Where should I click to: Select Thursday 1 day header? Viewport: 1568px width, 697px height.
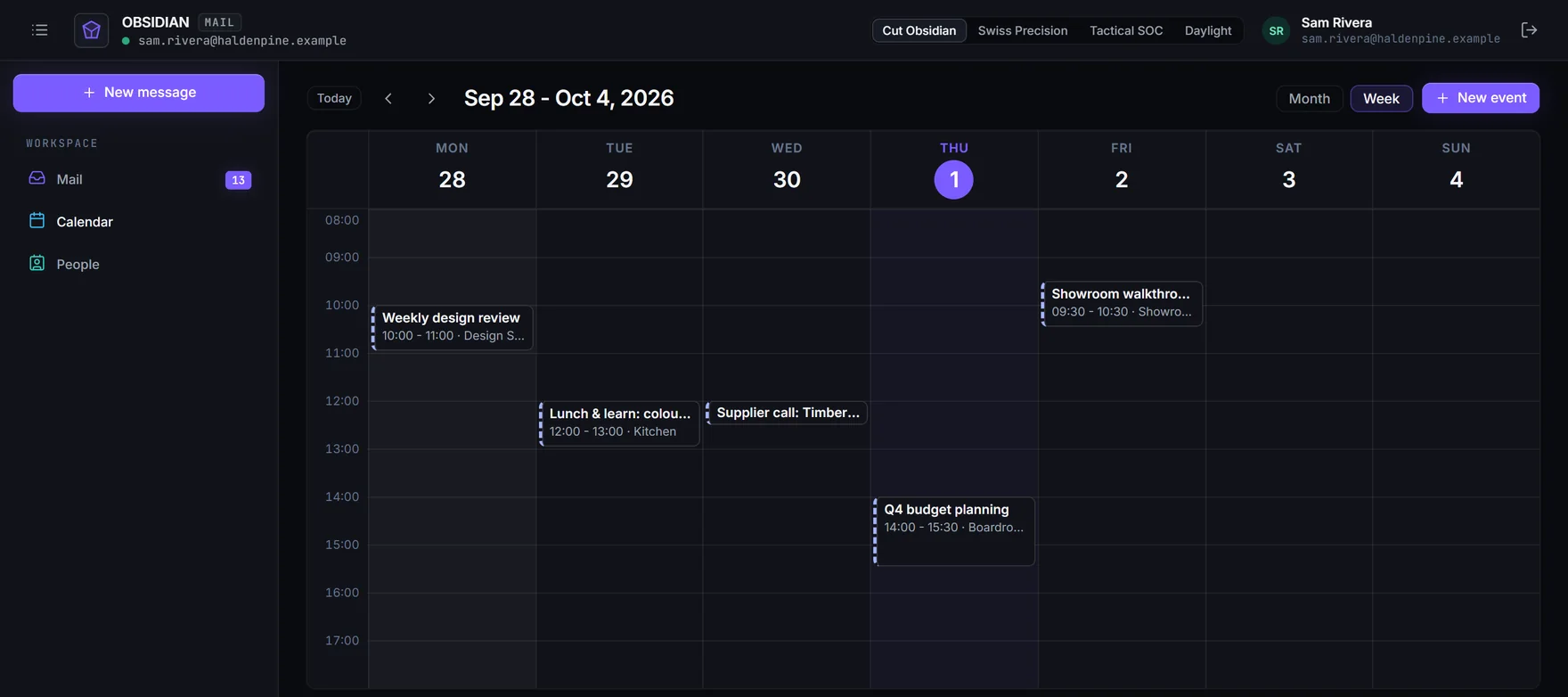[954, 169]
